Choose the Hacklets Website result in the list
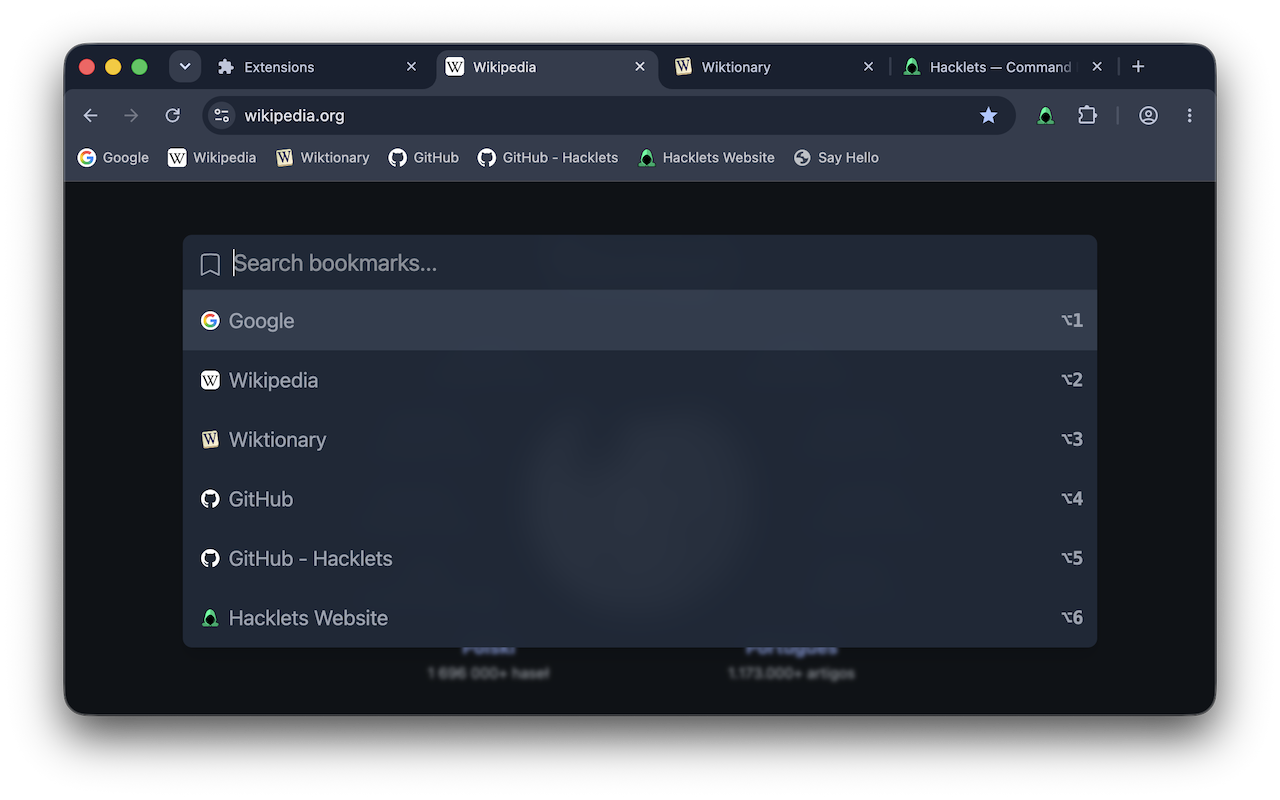 (640, 618)
